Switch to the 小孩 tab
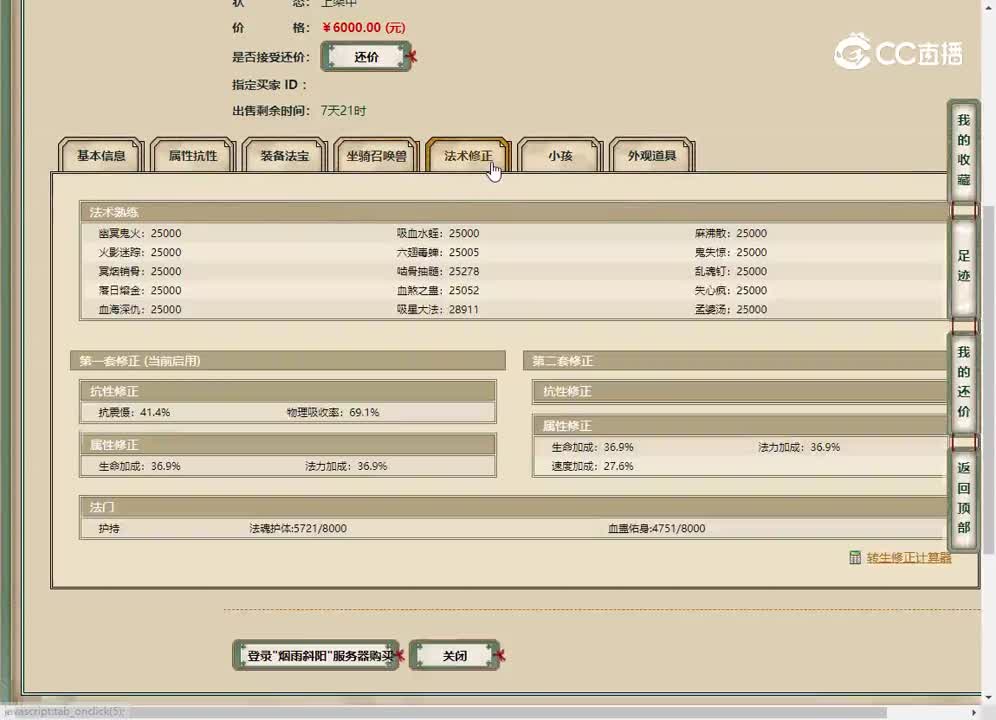This screenshot has height=720, width=996. (x=559, y=156)
